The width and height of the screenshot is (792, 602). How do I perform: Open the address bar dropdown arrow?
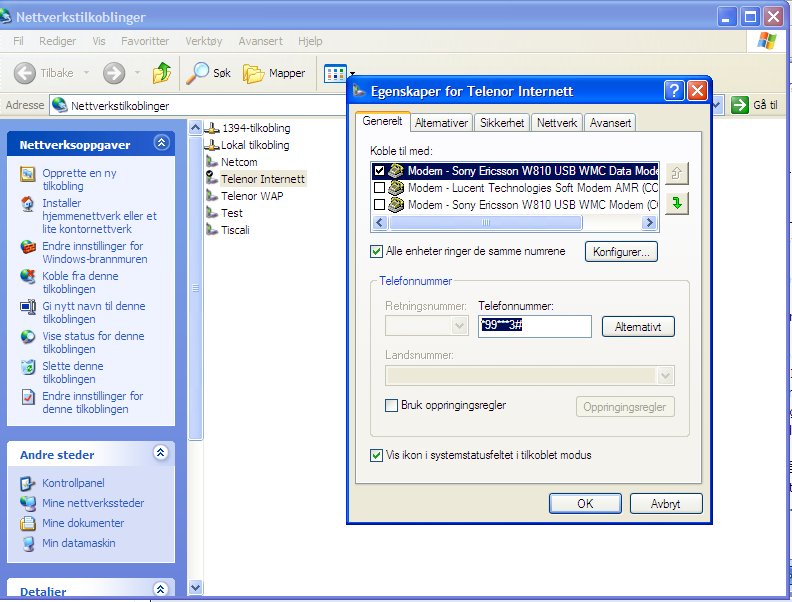pyautogui.click(x=717, y=106)
